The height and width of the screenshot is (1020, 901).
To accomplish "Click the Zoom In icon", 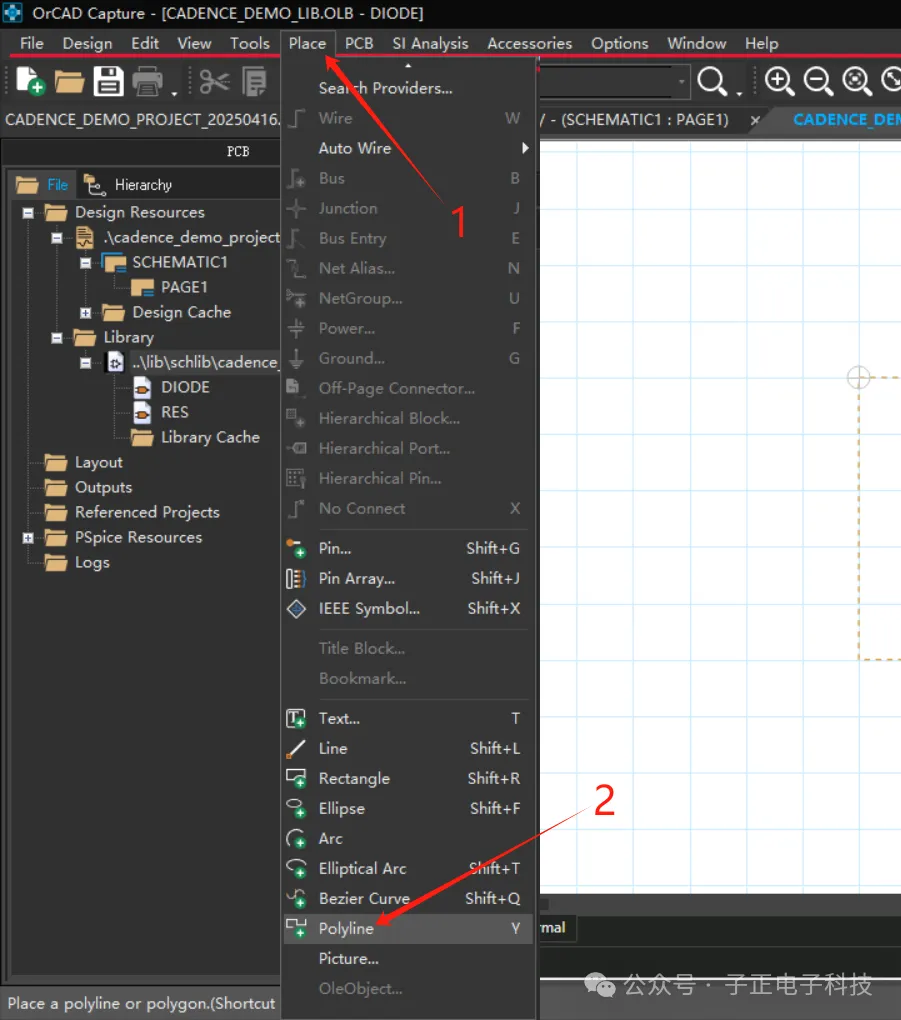I will [x=779, y=81].
